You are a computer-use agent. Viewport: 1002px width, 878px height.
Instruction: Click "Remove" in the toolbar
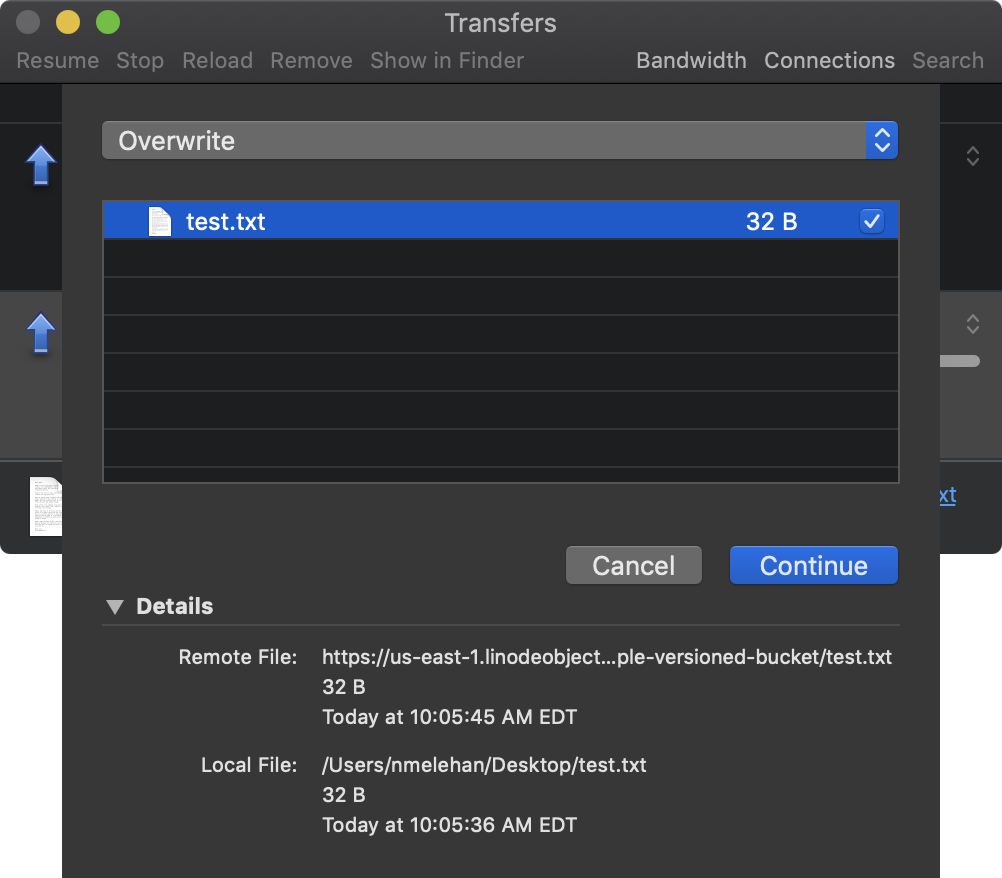click(x=311, y=61)
